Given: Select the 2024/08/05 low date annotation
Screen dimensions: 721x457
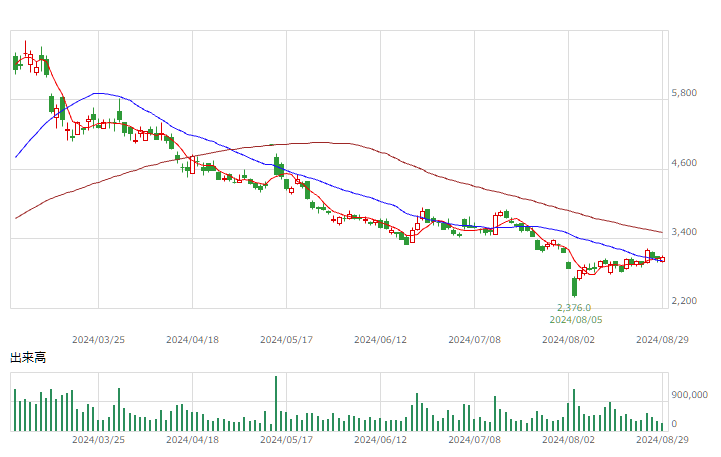Looking at the screenshot, I should (576, 320).
